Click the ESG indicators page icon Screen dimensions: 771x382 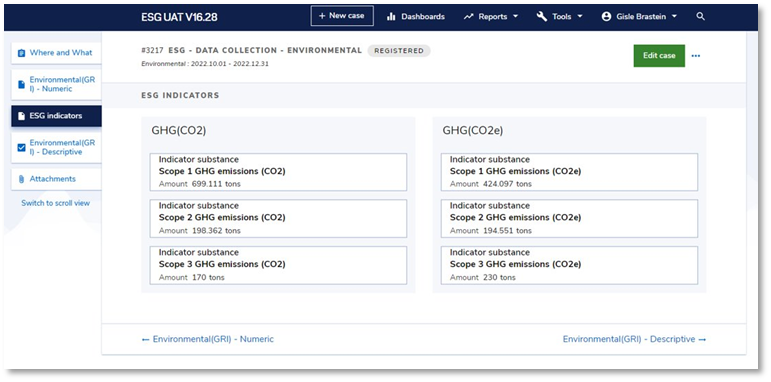point(21,116)
